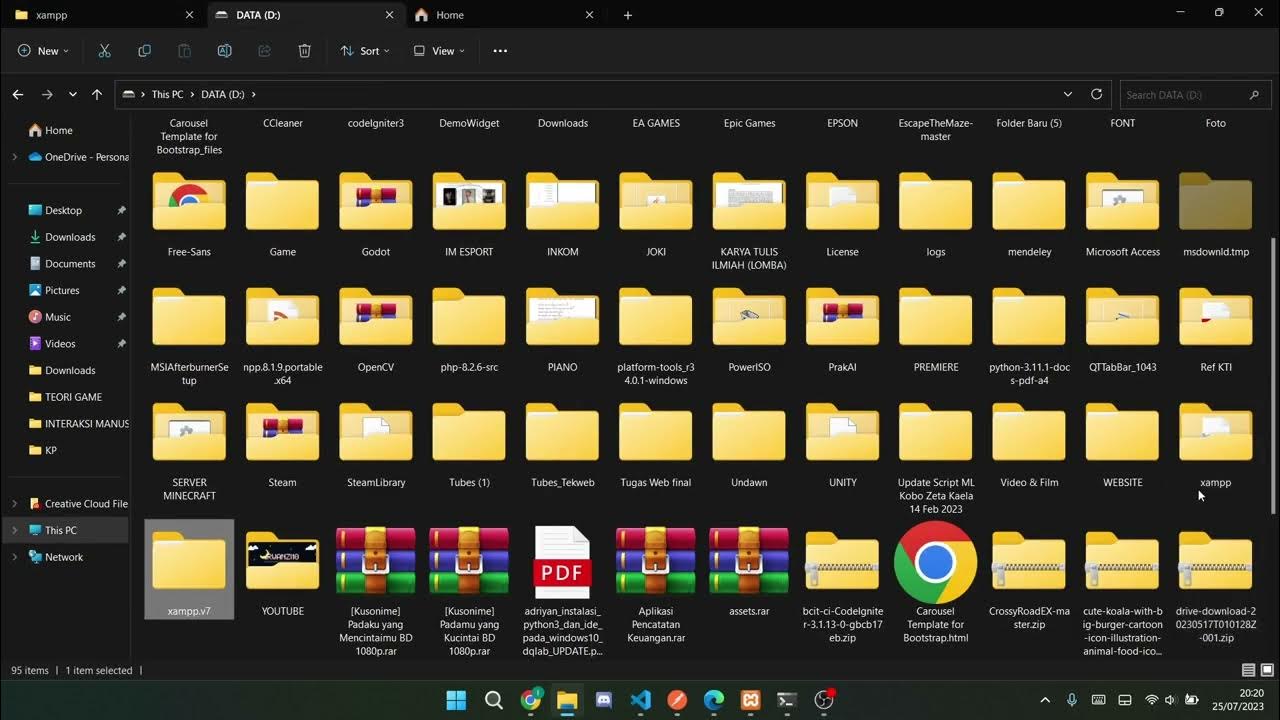The image size is (1280, 720).
Task: Open Visual Studio Code from taskbar
Action: click(641, 700)
